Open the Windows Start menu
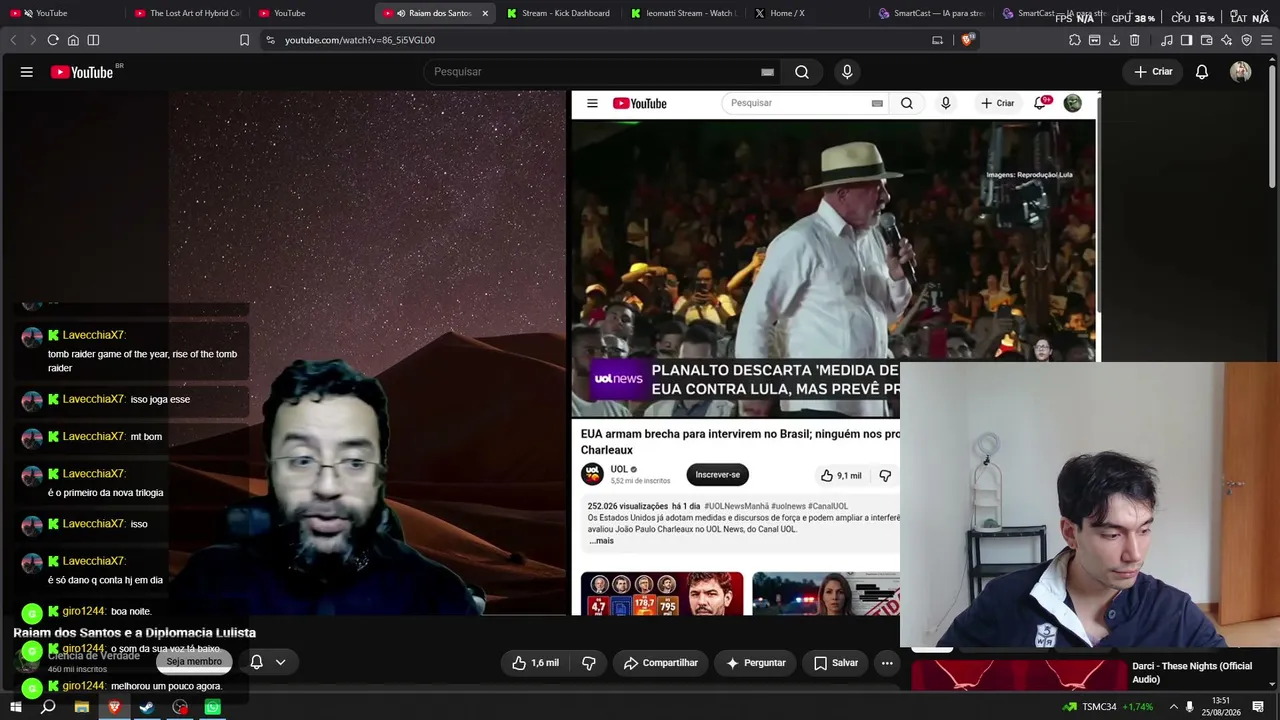Viewport: 1280px width, 720px height. tap(15, 707)
